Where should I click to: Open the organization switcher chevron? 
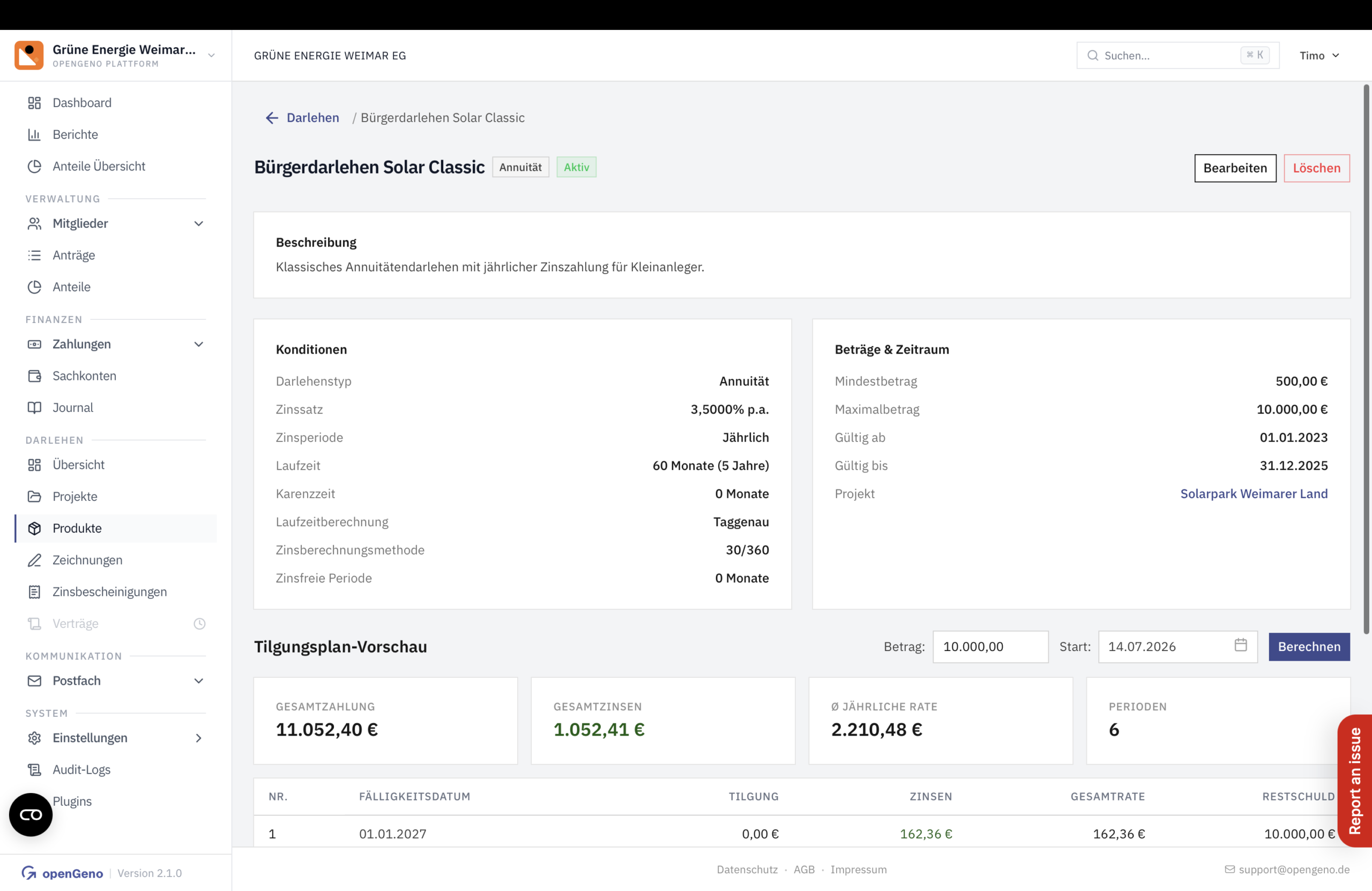point(212,56)
